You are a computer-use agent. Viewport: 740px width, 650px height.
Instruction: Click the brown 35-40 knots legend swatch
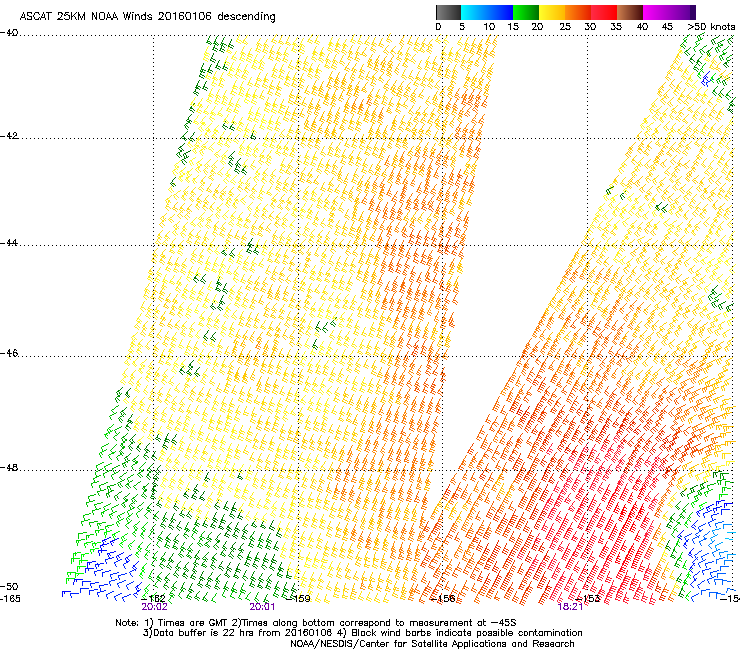[x=630, y=12]
